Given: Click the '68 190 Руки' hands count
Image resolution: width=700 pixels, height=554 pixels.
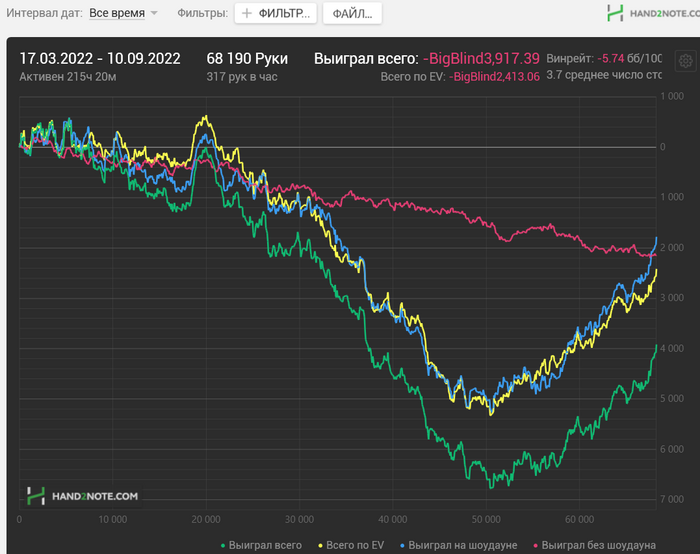Looking at the screenshot, I should coord(247,59).
